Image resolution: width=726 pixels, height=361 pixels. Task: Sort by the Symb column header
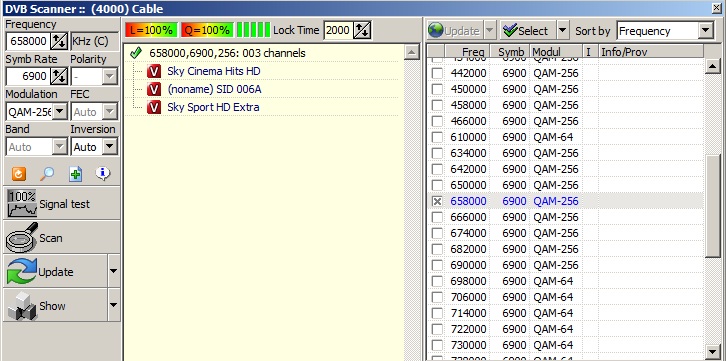coord(510,51)
